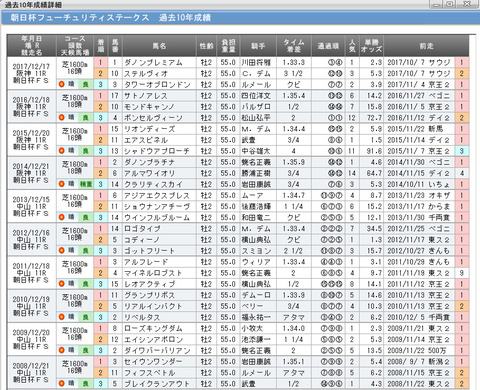
Task: Click the 騎手 column header
Action: coord(258,46)
